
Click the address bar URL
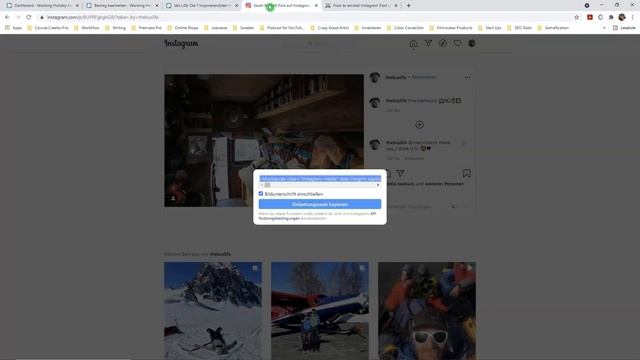point(102,17)
